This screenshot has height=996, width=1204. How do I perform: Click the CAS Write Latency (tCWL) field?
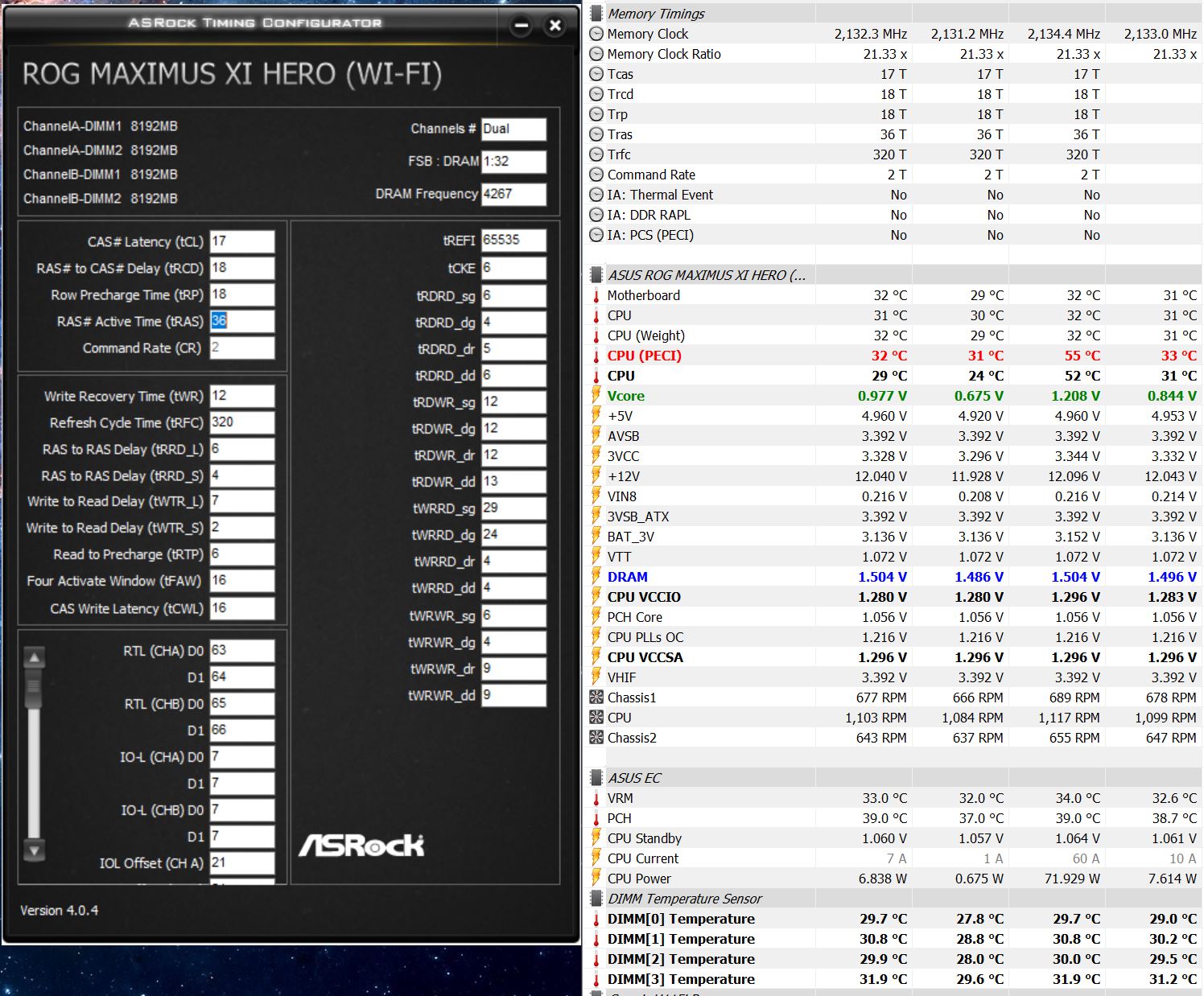242,608
